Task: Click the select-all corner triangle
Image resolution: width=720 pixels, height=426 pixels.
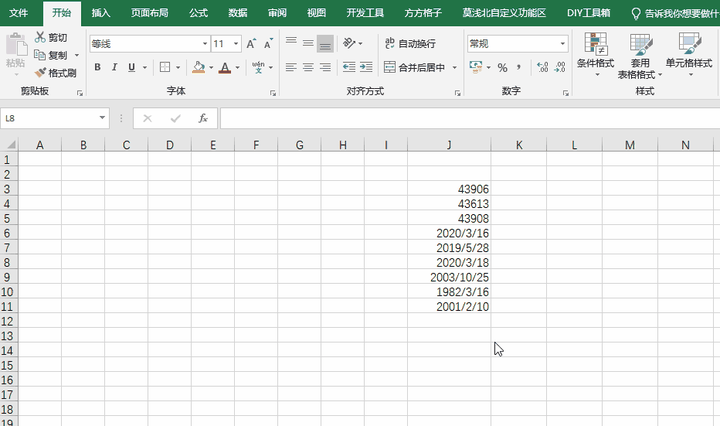Action: coord(9,145)
